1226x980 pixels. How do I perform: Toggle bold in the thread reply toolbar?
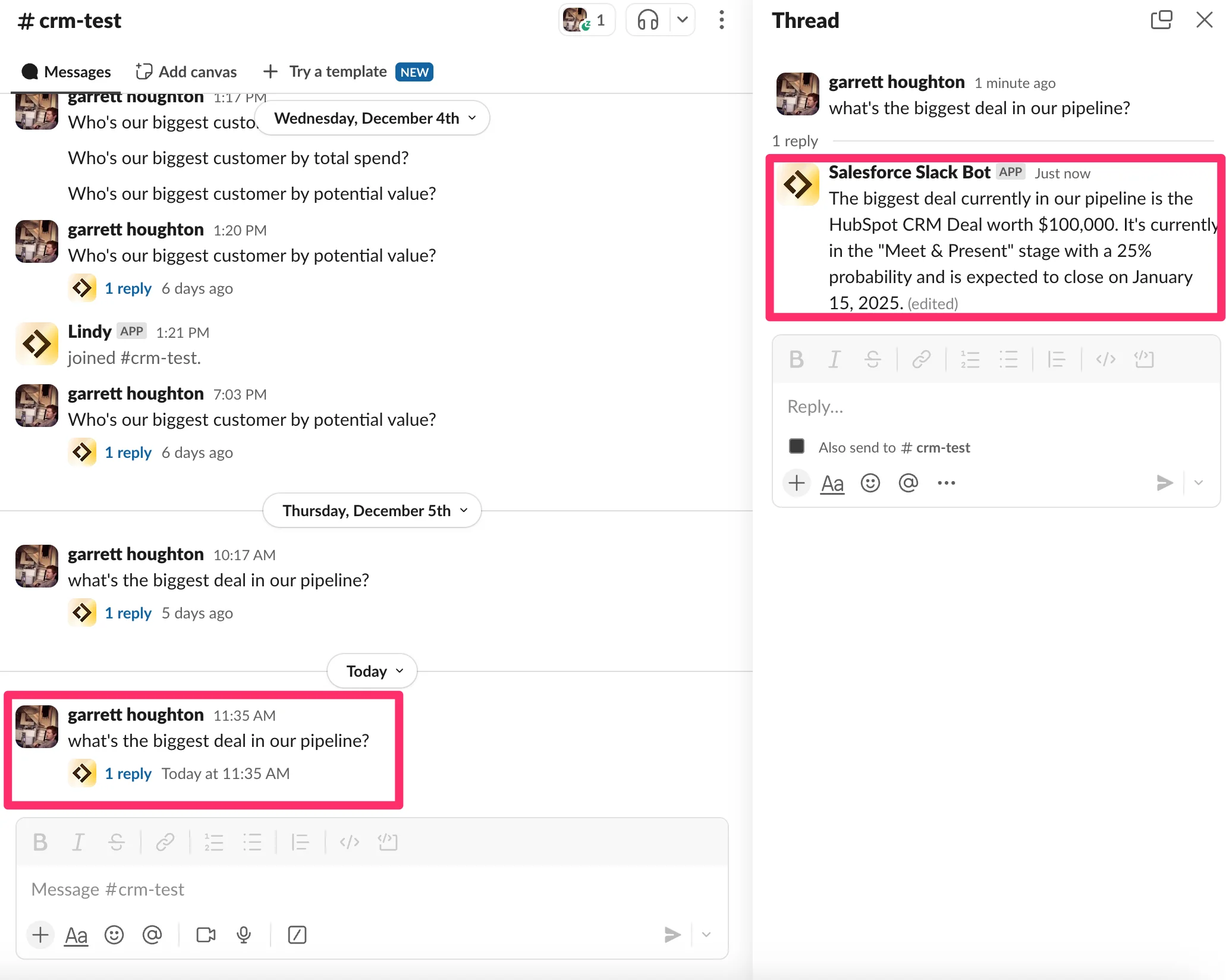click(796, 359)
